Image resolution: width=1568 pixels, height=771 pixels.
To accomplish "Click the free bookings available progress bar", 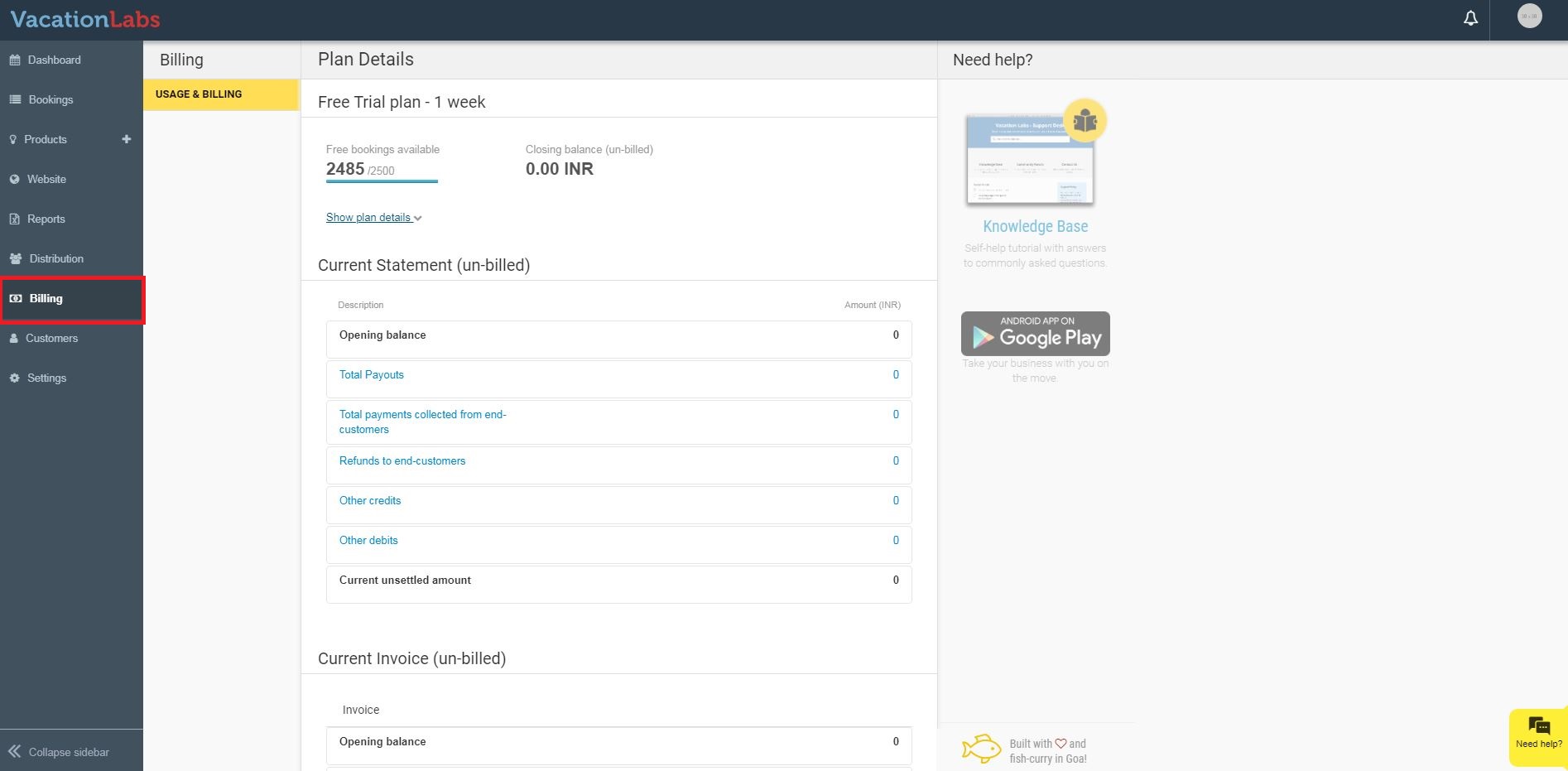I will tap(382, 181).
